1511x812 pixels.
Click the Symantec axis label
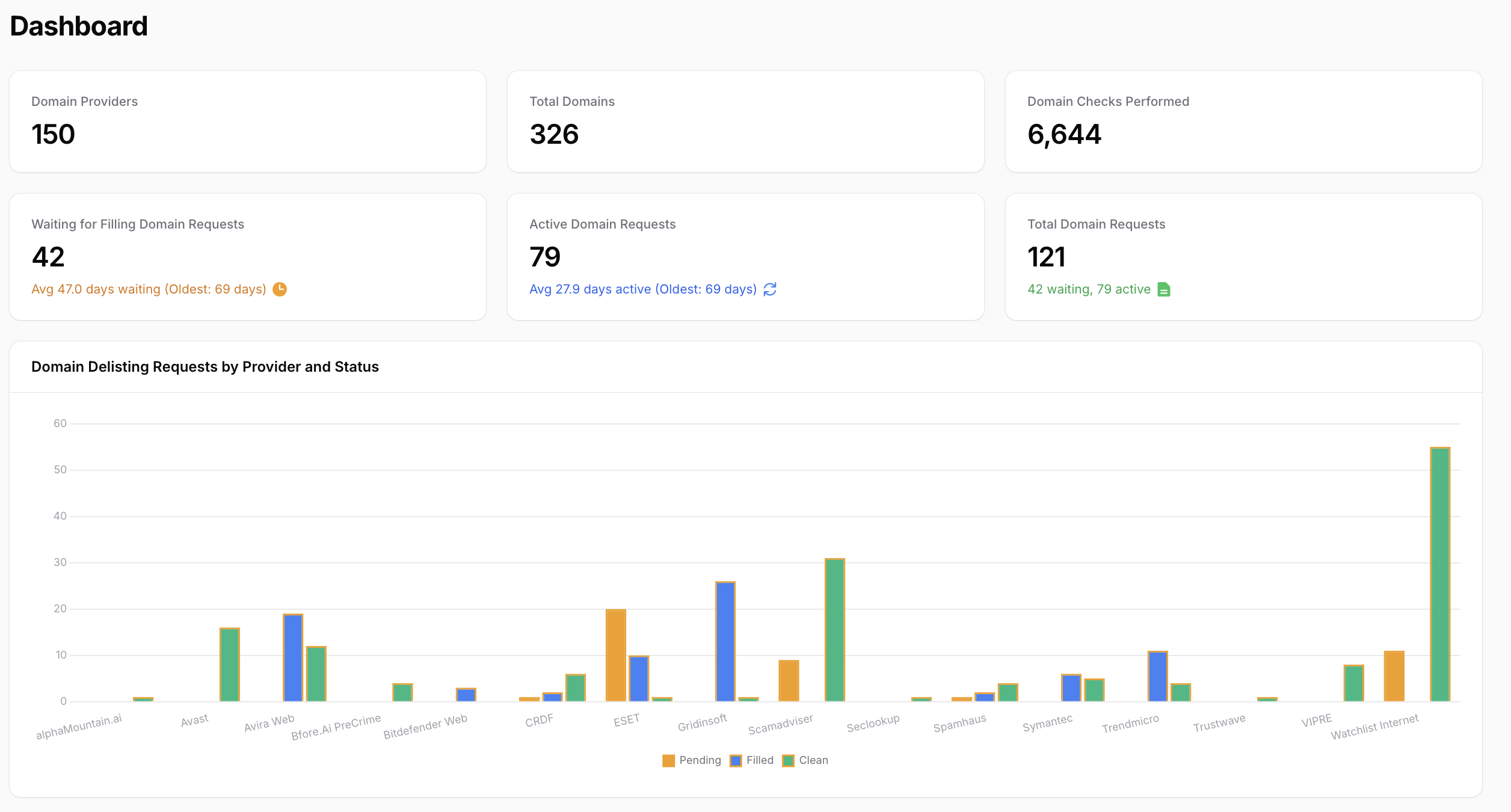coord(1047,723)
